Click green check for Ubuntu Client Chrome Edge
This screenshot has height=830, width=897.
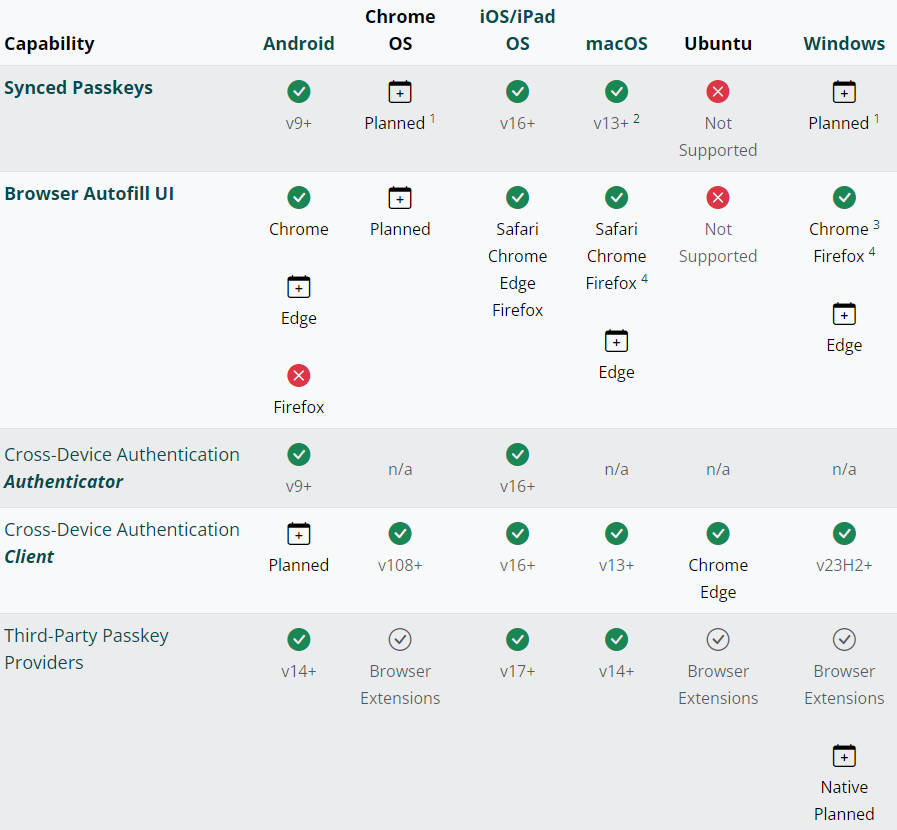pyautogui.click(x=717, y=534)
